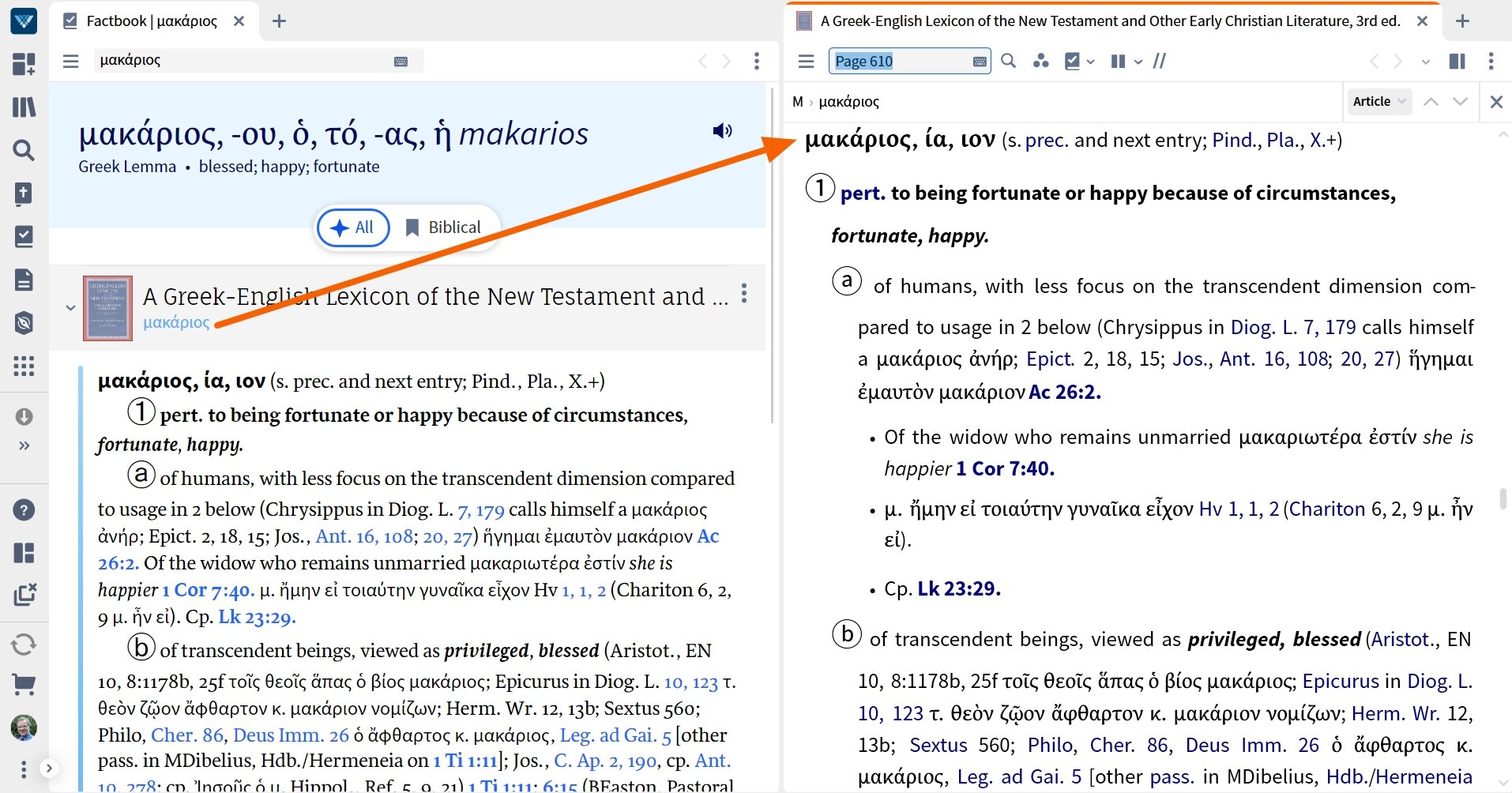Close the Factbook μακάριος tab
The image size is (1512, 793).
click(x=239, y=21)
